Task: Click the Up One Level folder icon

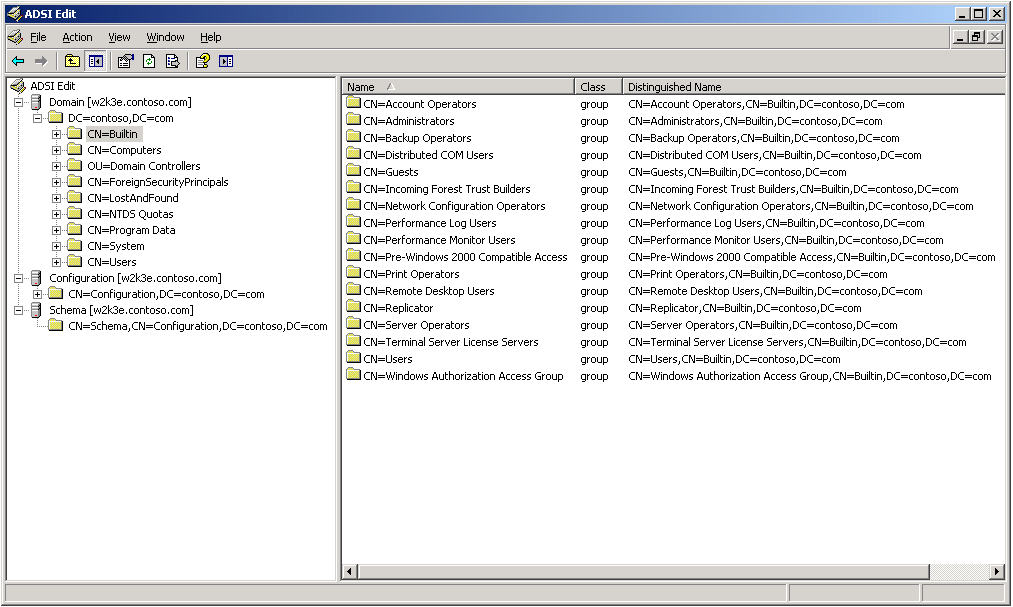Action: point(72,61)
